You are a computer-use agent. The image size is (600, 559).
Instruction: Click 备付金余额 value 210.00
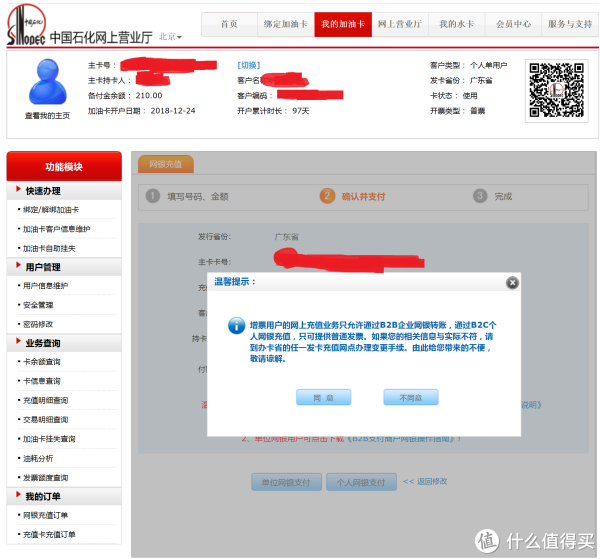pyautogui.click(x=149, y=96)
